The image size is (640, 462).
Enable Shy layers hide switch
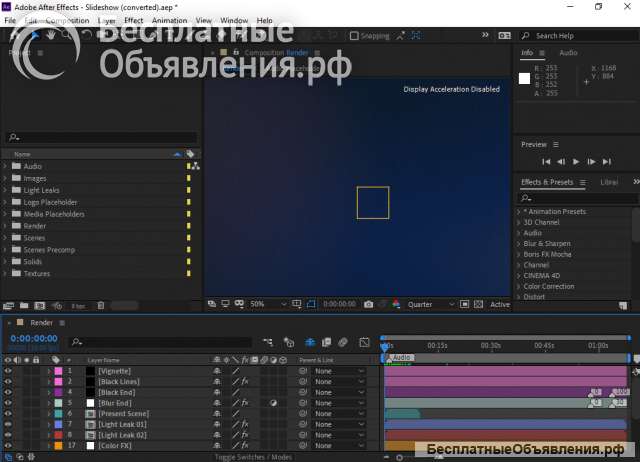(310, 342)
